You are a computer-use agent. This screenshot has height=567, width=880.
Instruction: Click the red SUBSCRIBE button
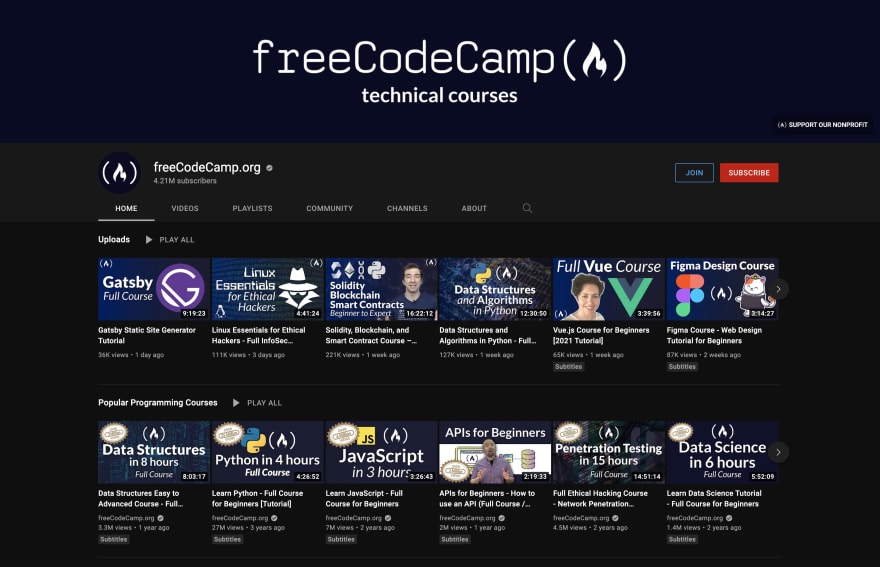(749, 172)
